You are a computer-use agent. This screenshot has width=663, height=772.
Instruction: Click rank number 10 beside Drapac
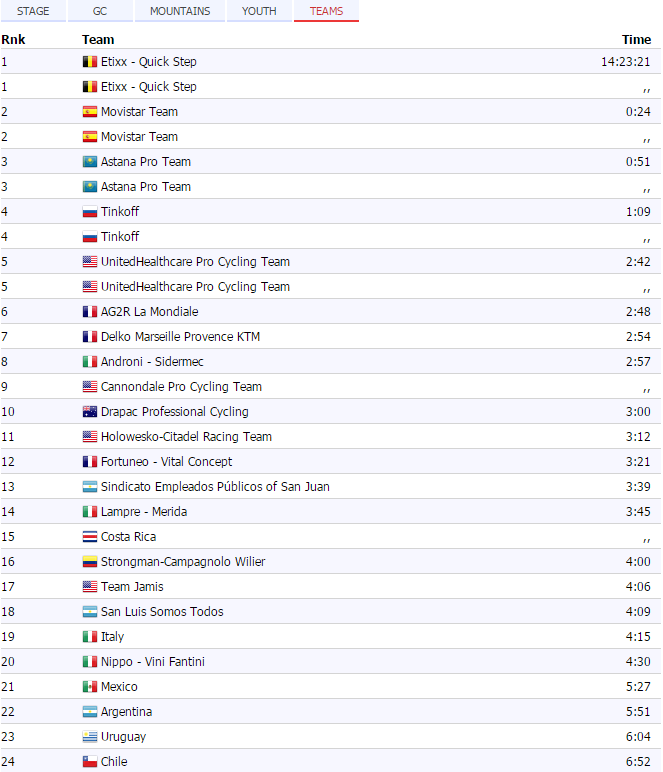pos(8,412)
